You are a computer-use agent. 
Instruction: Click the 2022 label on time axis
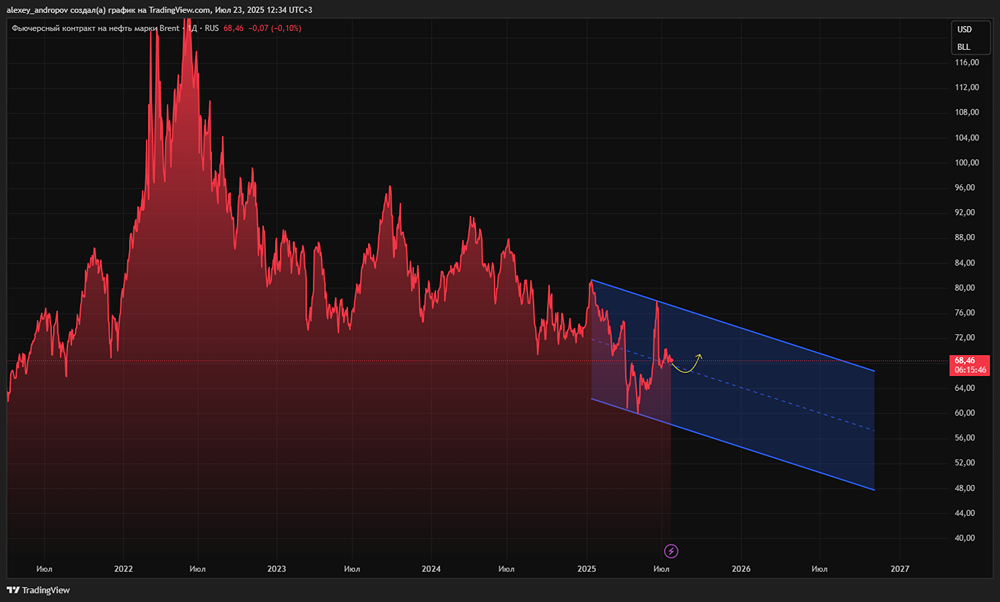(123, 569)
